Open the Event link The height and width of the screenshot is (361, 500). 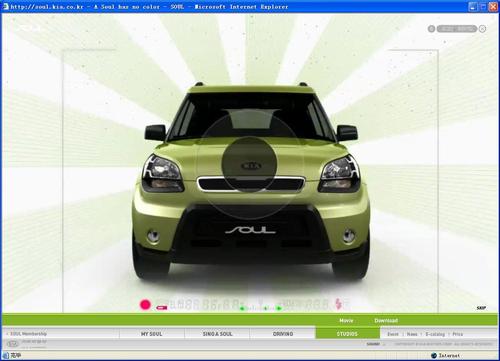393,334
